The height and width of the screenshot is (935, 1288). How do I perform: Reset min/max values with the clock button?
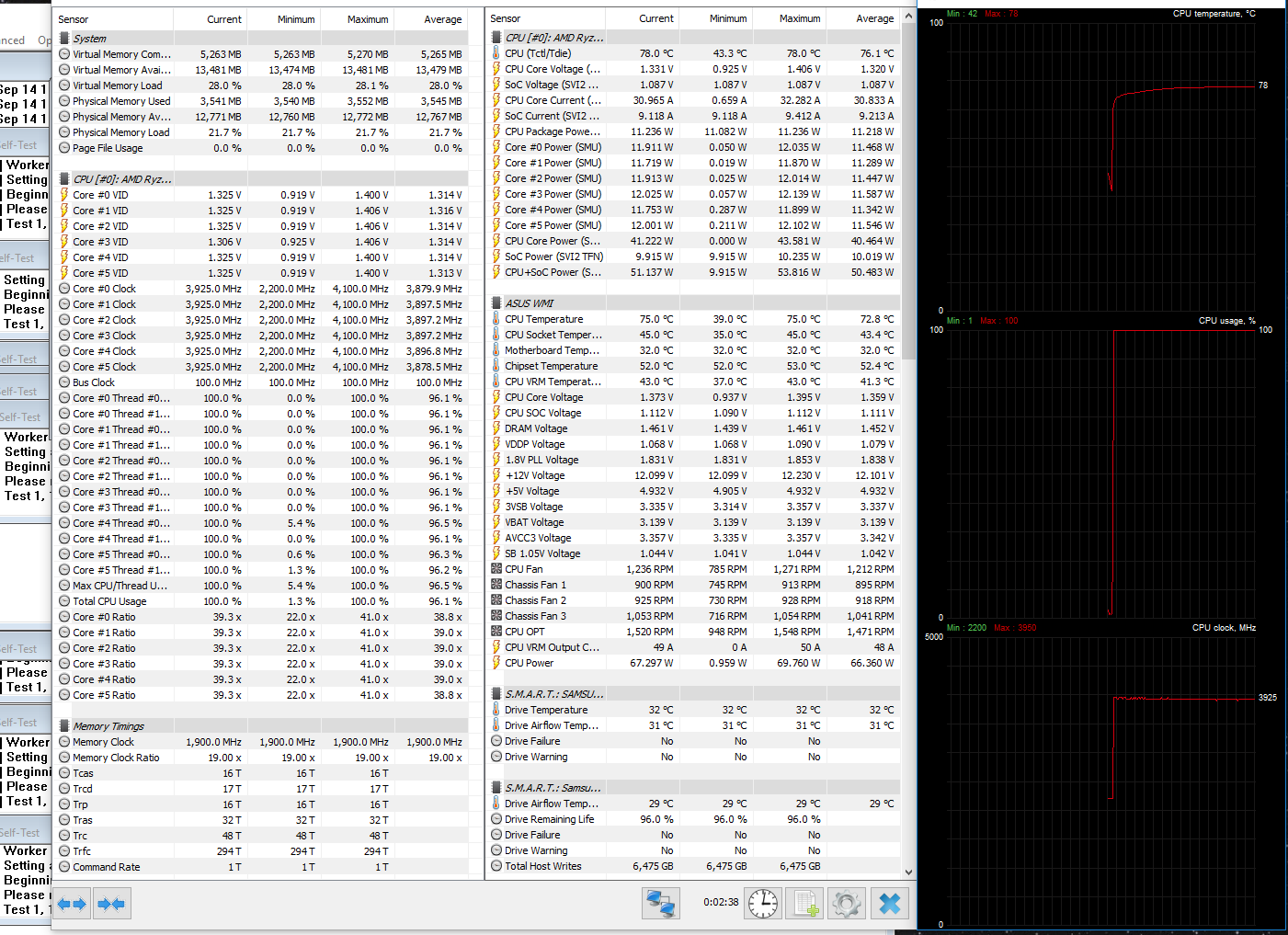point(763,903)
